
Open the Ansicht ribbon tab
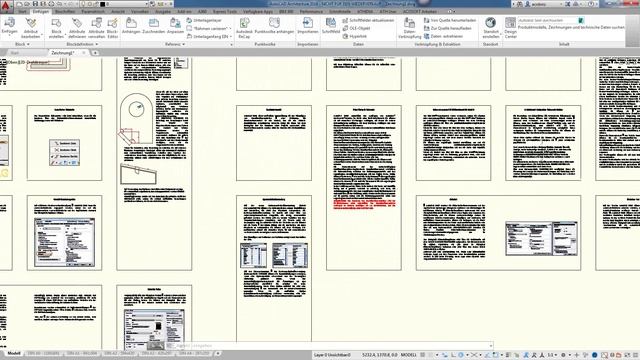(118, 11)
